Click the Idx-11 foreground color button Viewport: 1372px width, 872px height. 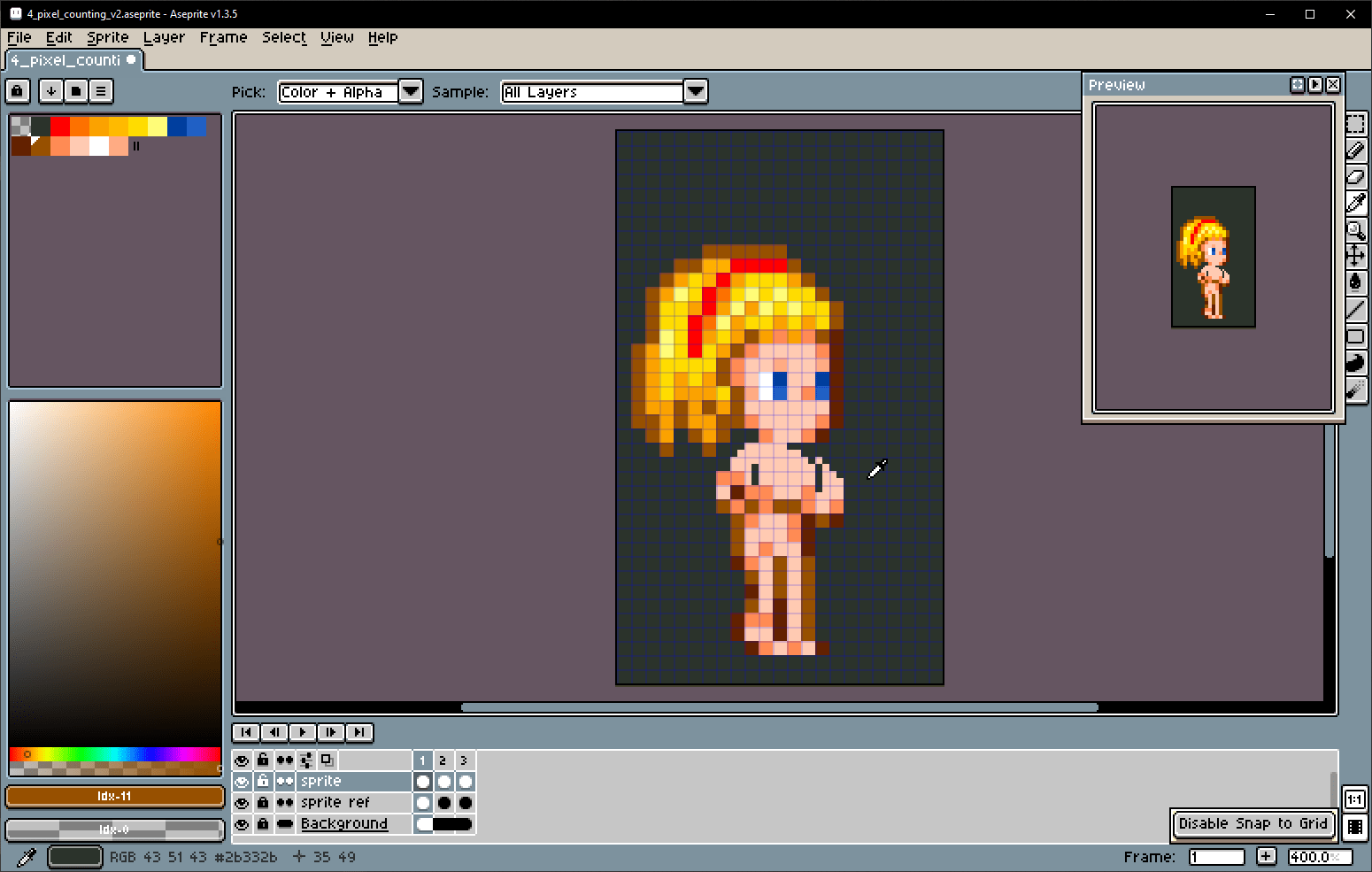(114, 796)
